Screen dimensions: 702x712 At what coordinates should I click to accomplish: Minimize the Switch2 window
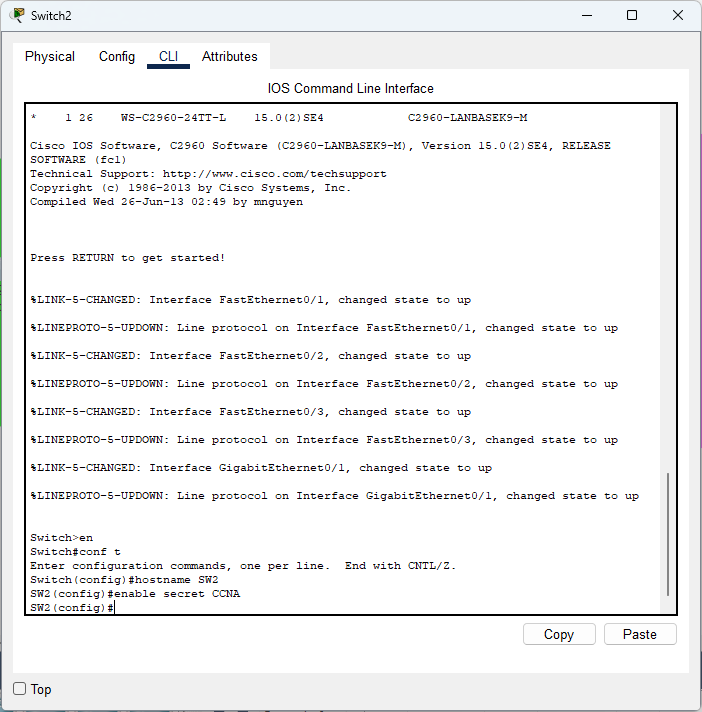click(x=586, y=15)
